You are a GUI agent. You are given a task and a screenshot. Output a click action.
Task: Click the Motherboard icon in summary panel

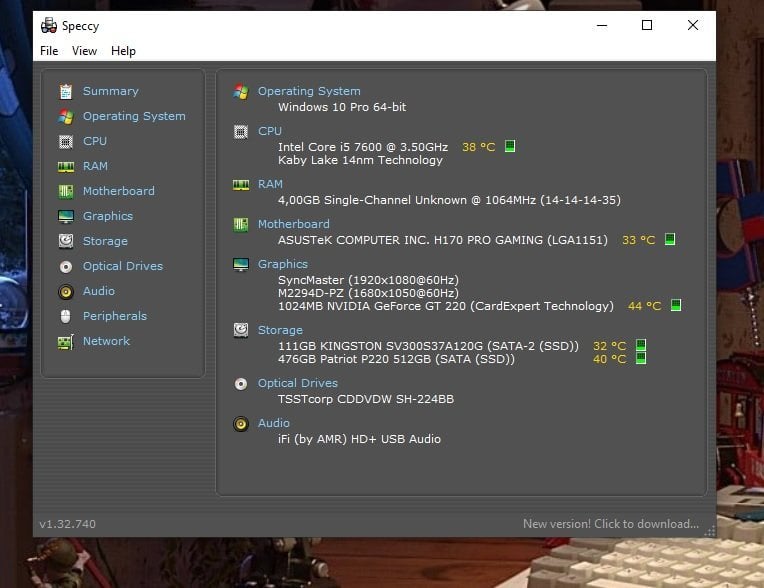point(241,225)
